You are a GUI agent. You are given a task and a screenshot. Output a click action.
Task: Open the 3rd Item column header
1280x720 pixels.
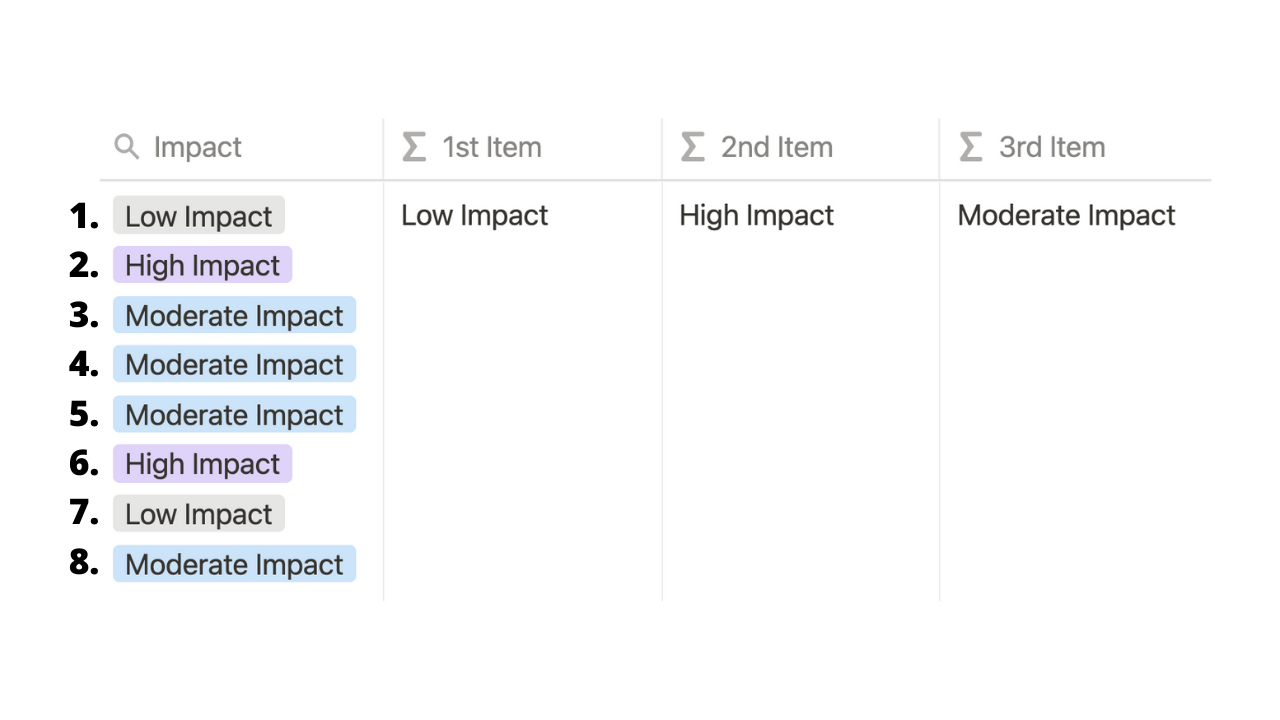[1075, 148]
